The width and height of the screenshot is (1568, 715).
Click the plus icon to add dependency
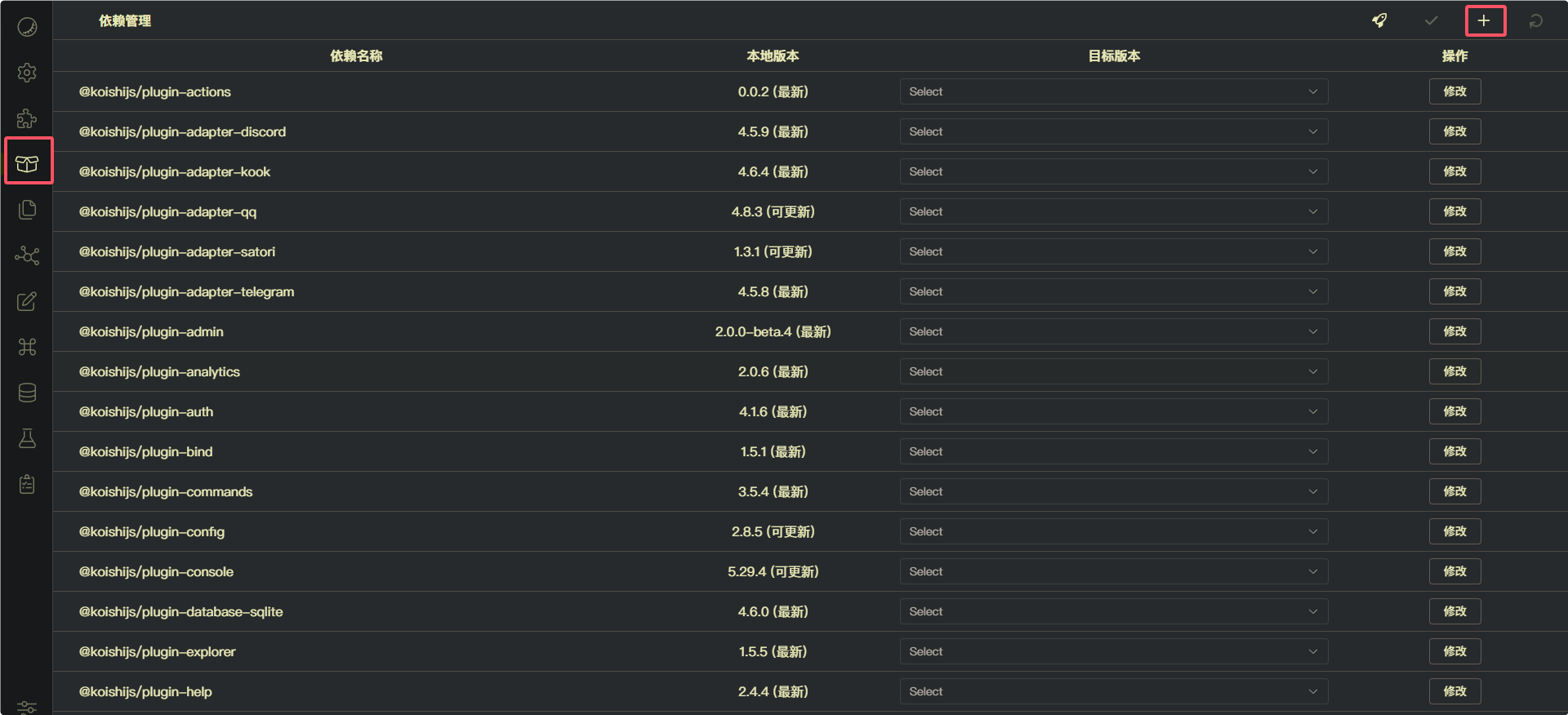click(1484, 20)
